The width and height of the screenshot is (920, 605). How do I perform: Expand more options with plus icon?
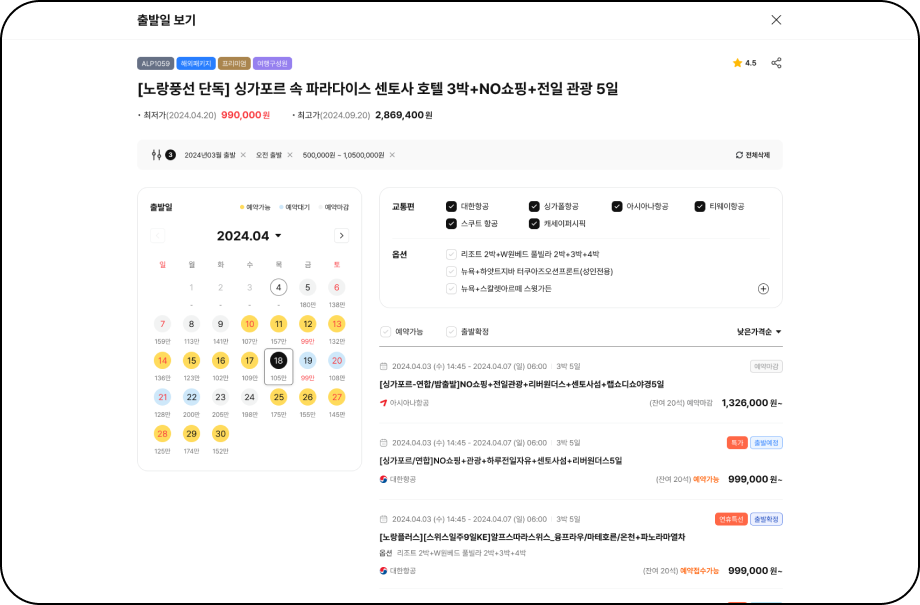763,289
